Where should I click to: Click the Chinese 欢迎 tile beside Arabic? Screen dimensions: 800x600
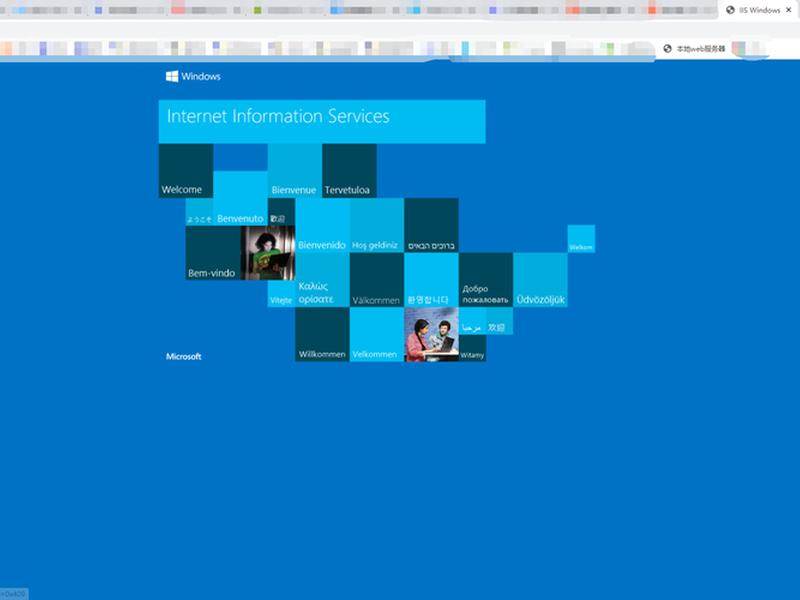[x=499, y=321]
